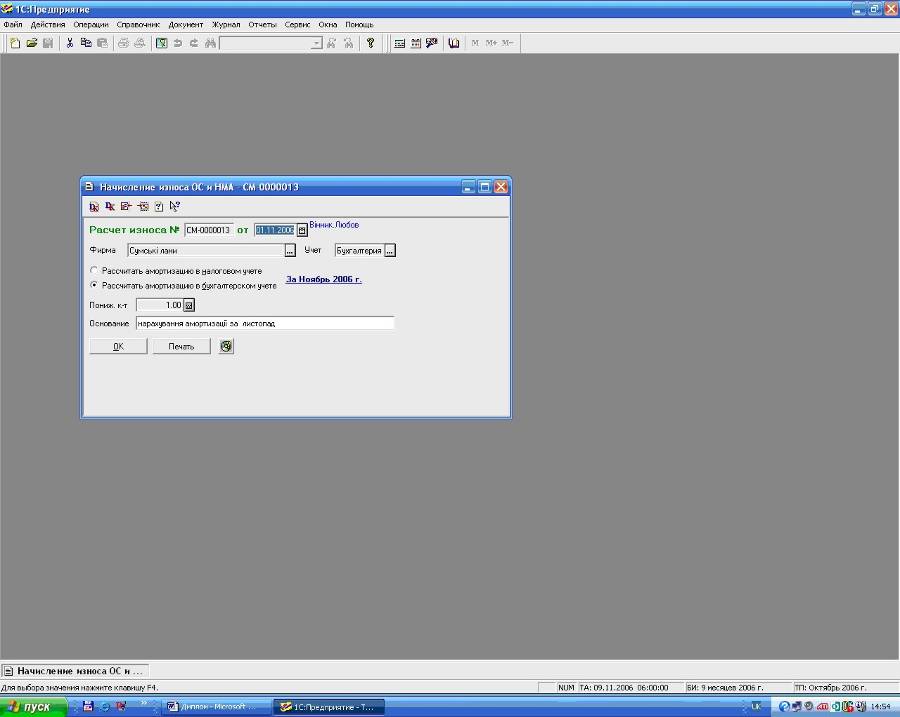Click the Save diskette toolbar icon
The image size is (900, 717).
48,43
